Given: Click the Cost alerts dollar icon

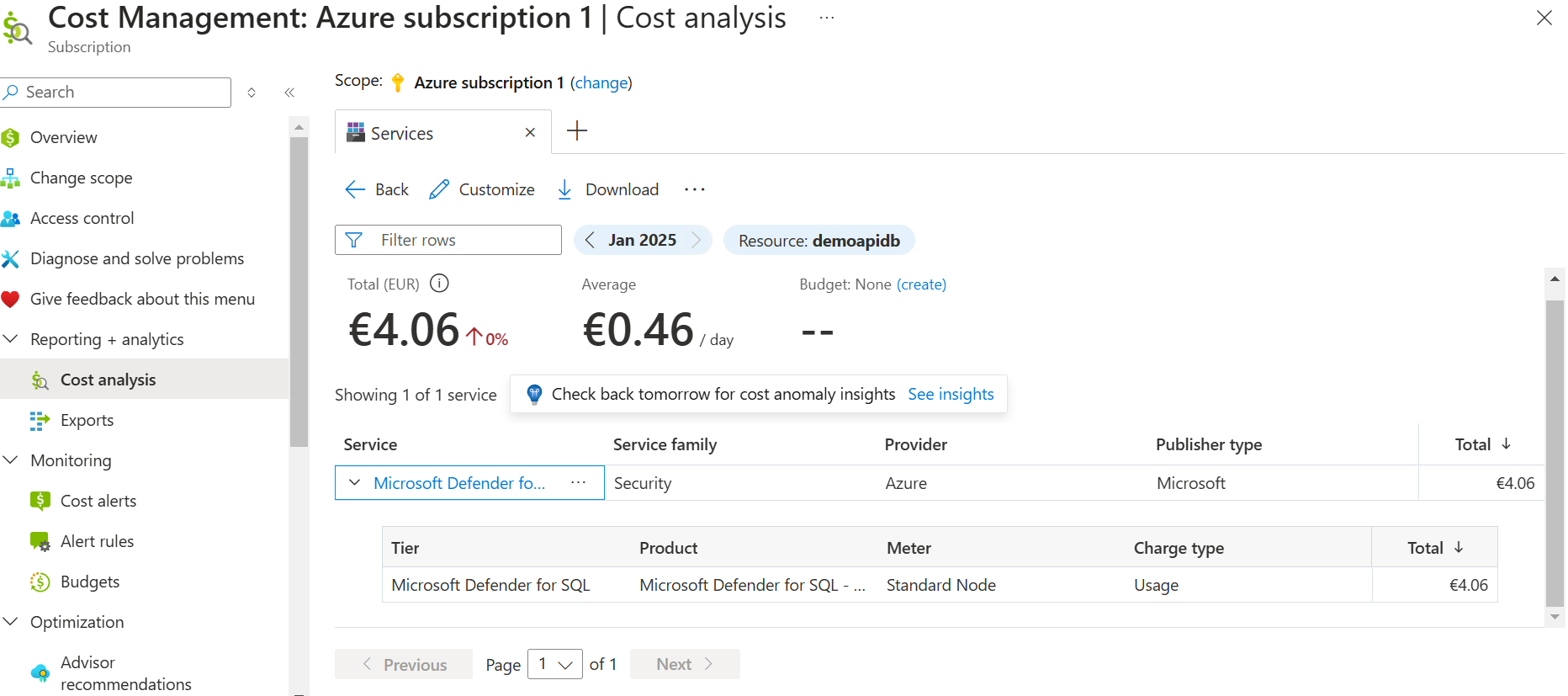Looking at the screenshot, I should (40, 501).
